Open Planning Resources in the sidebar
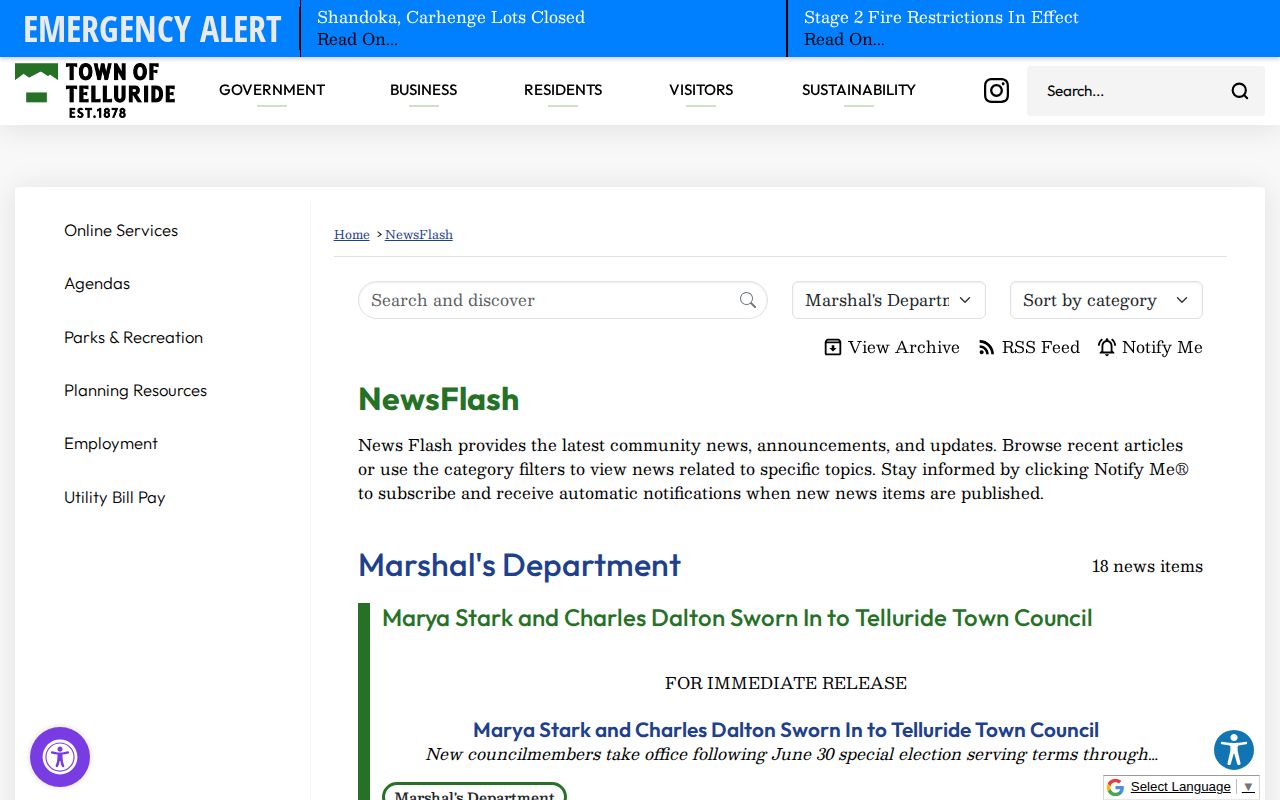 [136, 390]
